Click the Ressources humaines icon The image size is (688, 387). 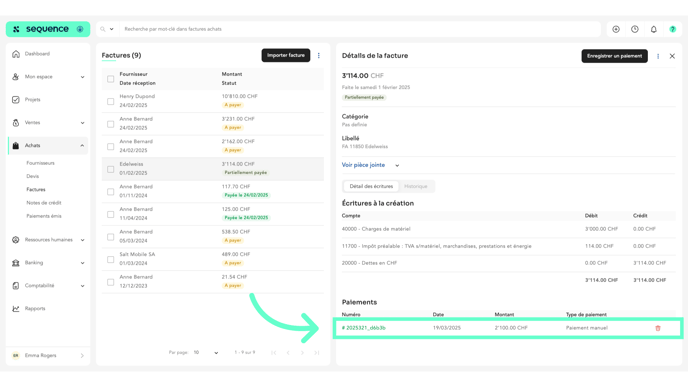tap(16, 240)
